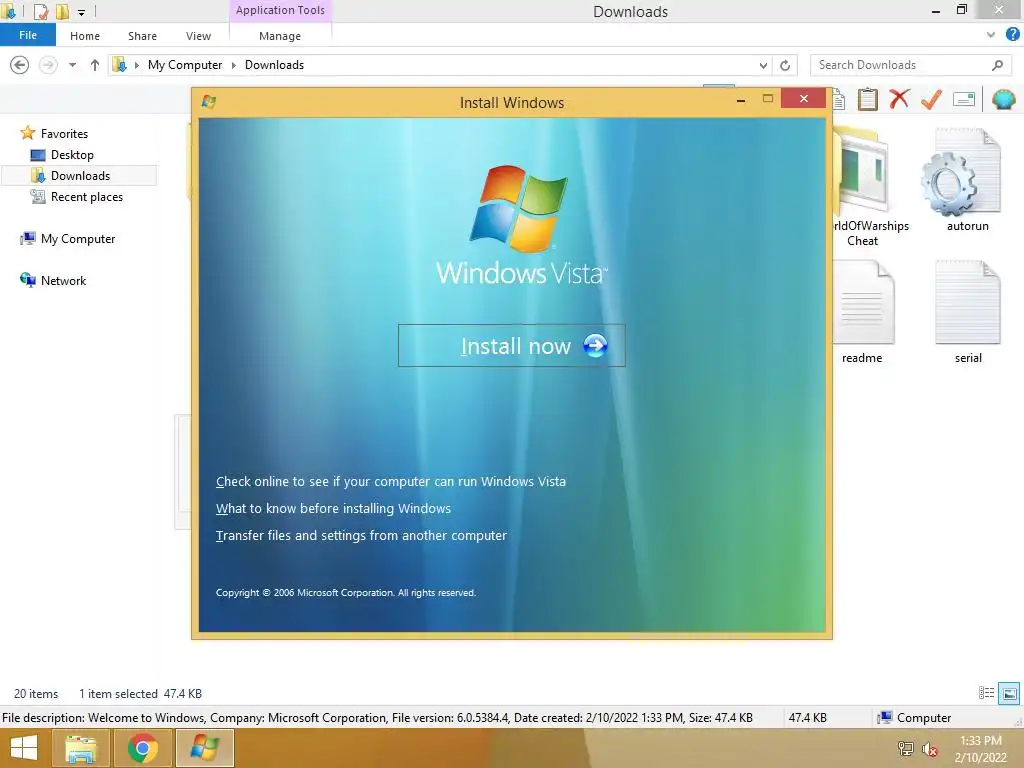
Task: Click the muted volume tray icon
Action: pyautogui.click(x=930, y=748)
